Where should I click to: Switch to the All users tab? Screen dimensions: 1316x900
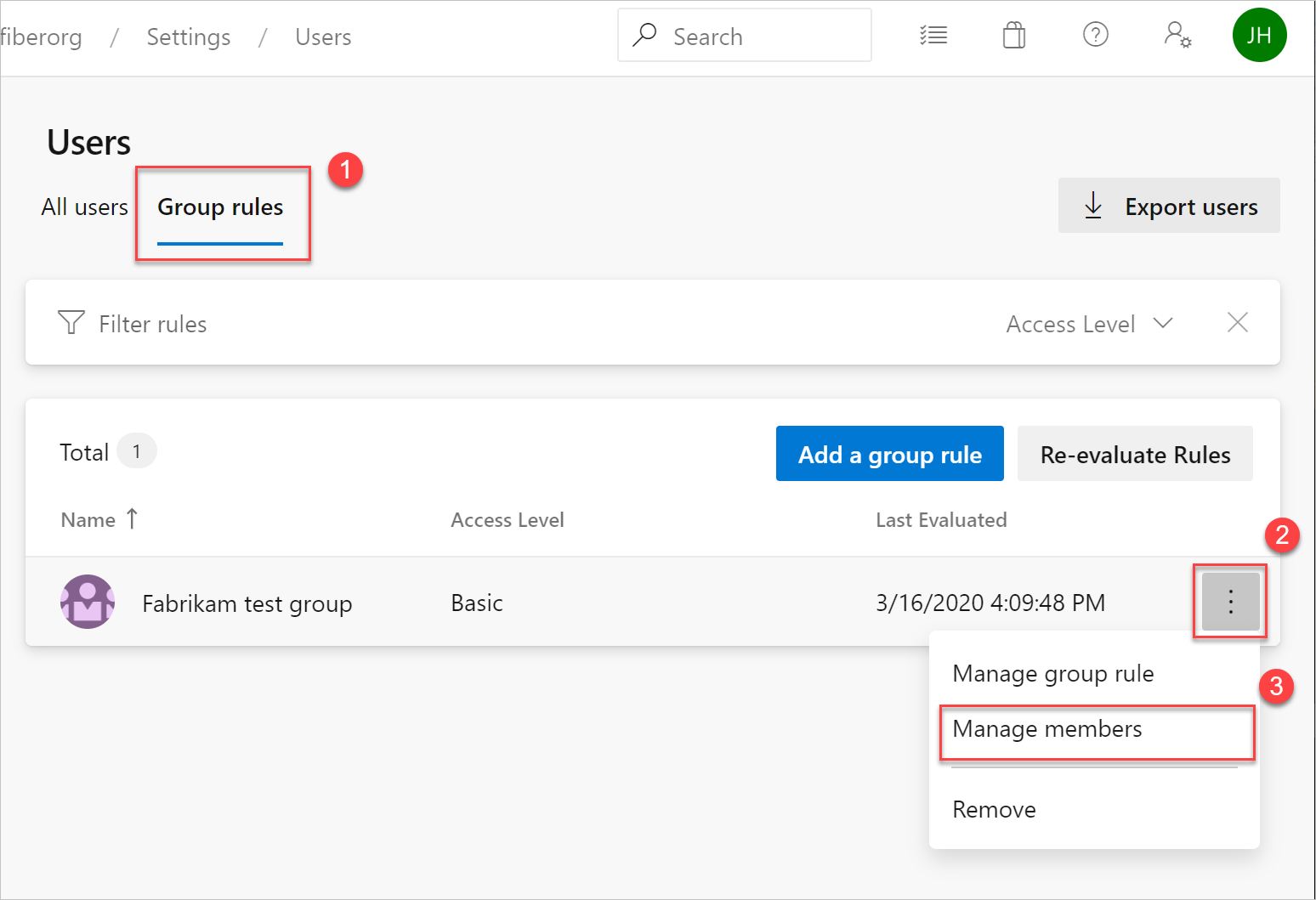pos(85,207)
